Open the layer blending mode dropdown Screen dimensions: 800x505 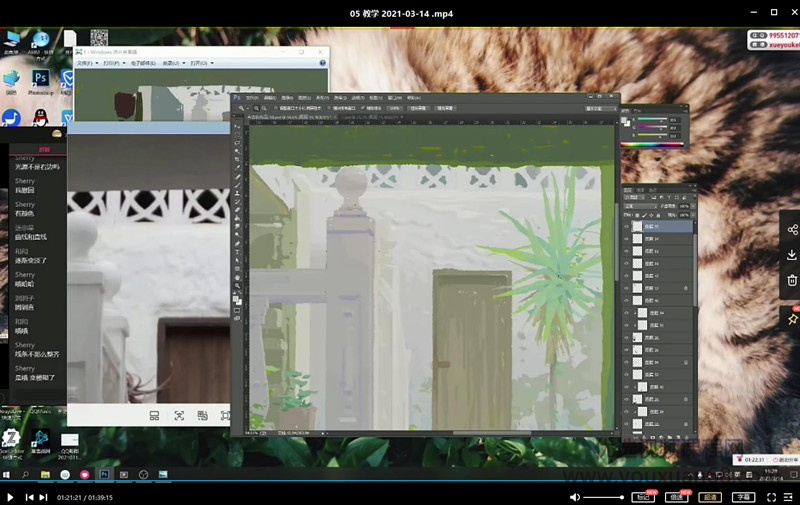640,206
